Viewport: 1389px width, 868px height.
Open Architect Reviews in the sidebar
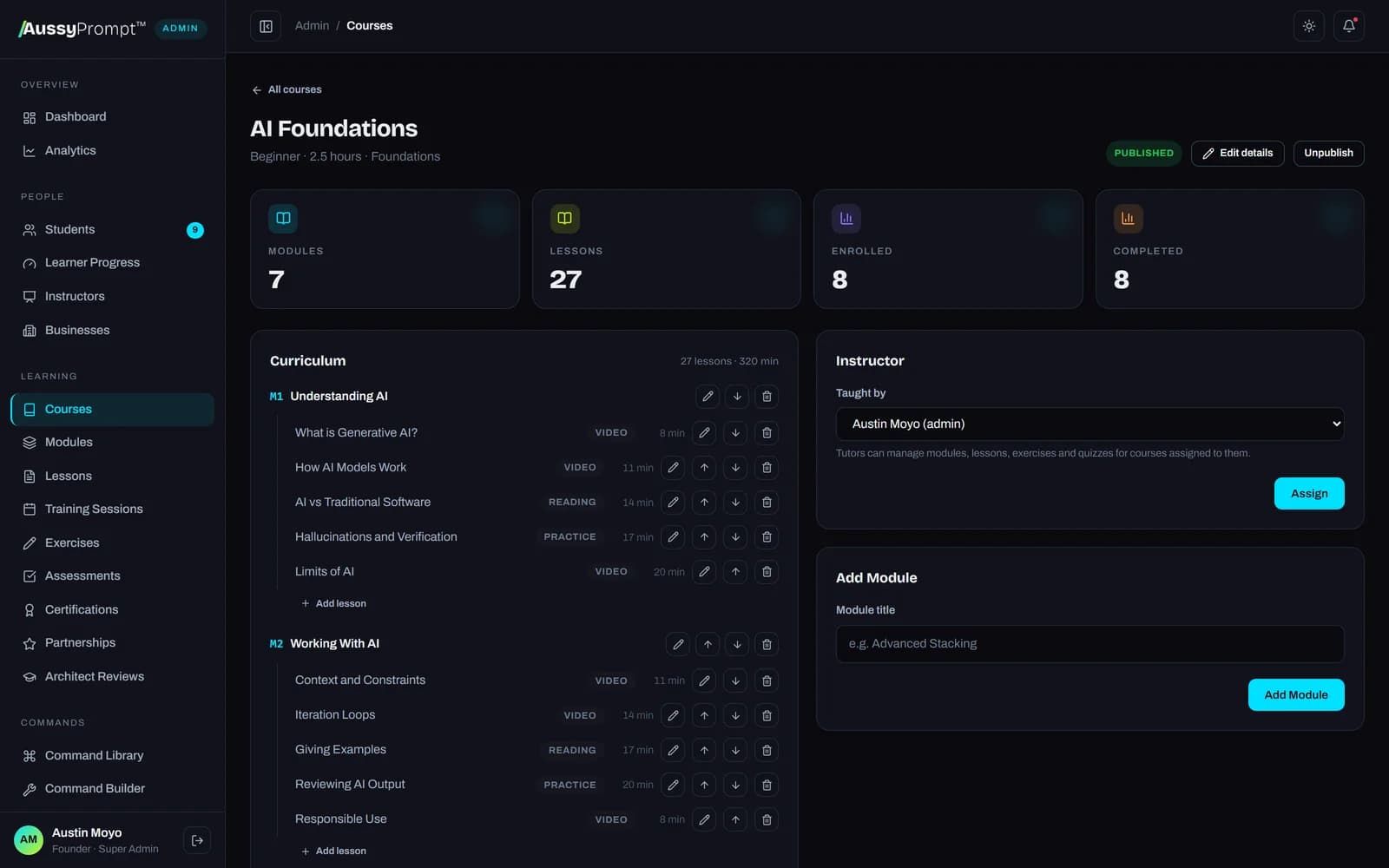click(x=112, y=676)
